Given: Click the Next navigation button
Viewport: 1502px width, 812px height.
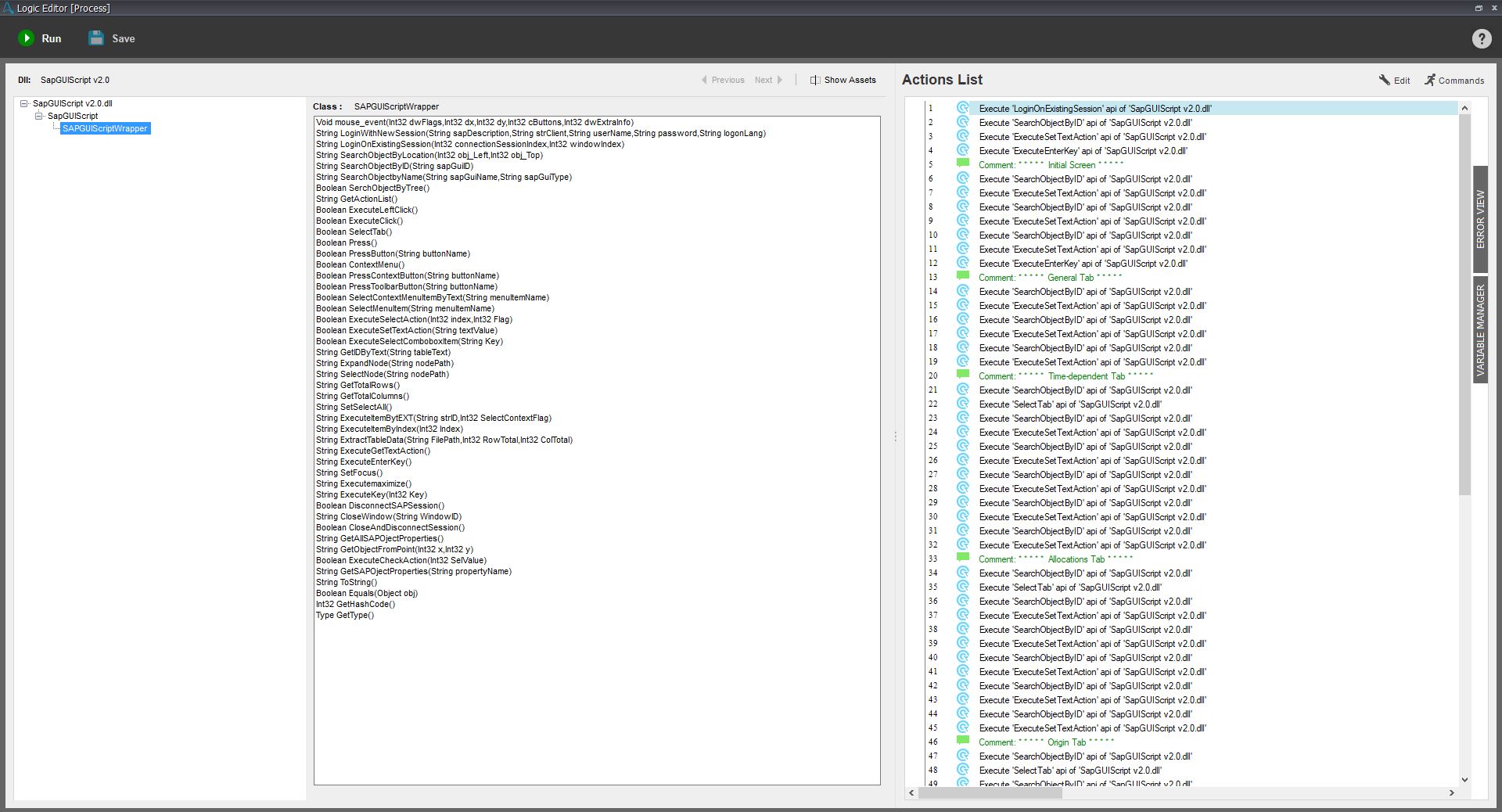Looking at the screenshot, I should click(767, 80).
